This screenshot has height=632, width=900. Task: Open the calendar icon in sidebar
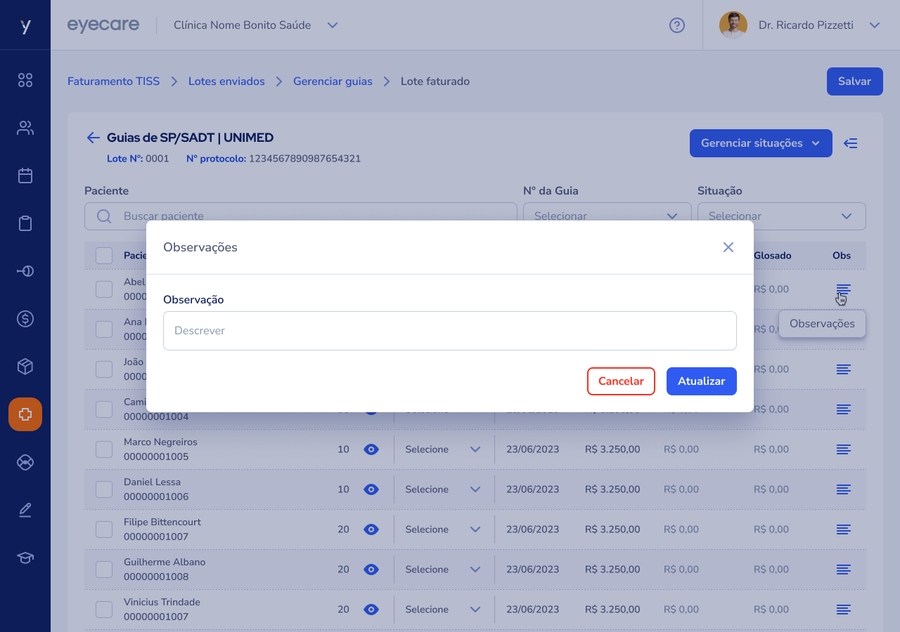pos(25,176)
